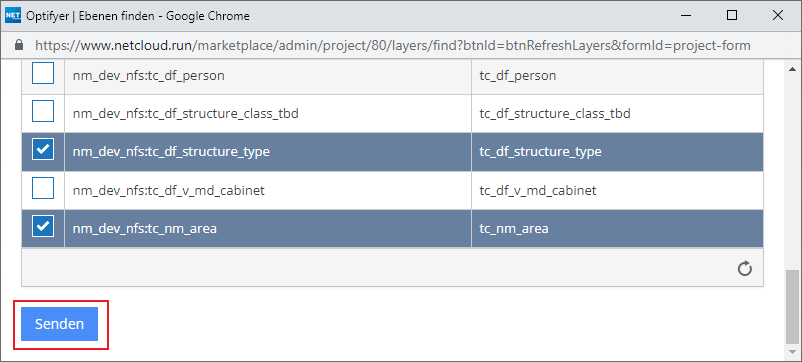
Task: Click the scrollbar up arrow
Action: pos(792,69)
